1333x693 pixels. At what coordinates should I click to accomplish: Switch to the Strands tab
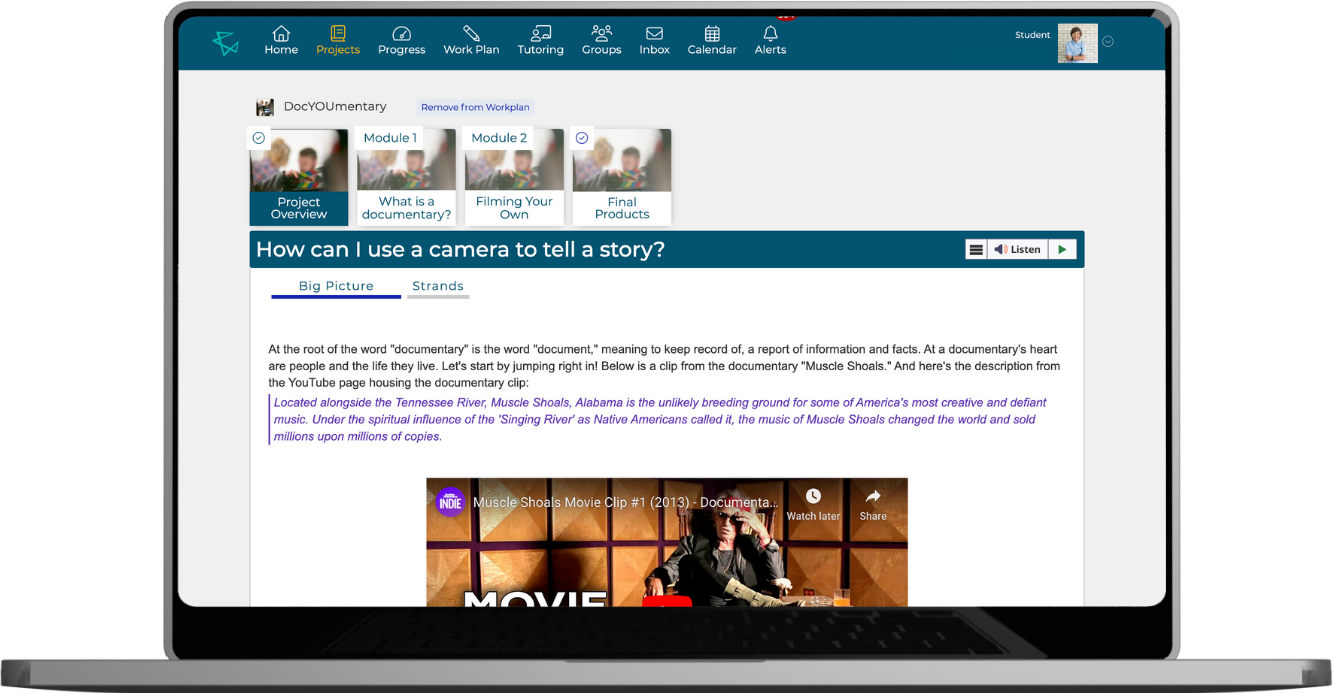coord(438,286)
